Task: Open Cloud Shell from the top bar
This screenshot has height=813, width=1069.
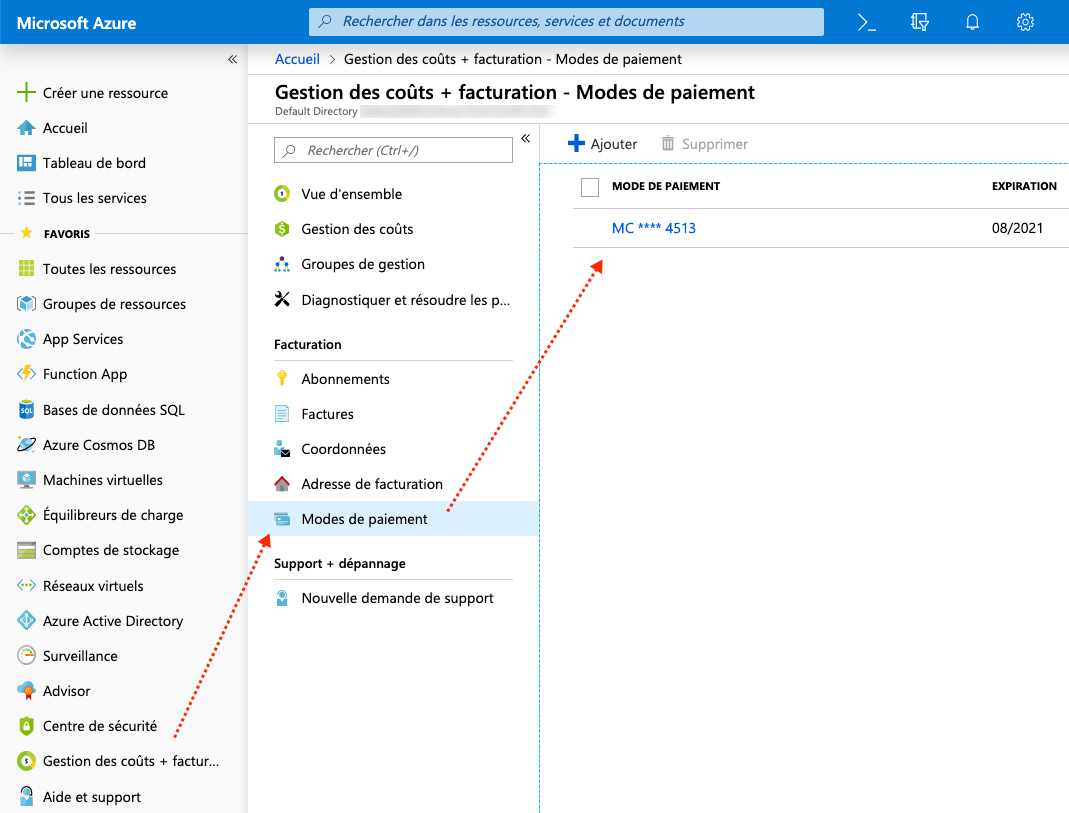Action: pyautogui.click(x=867, y=22)
